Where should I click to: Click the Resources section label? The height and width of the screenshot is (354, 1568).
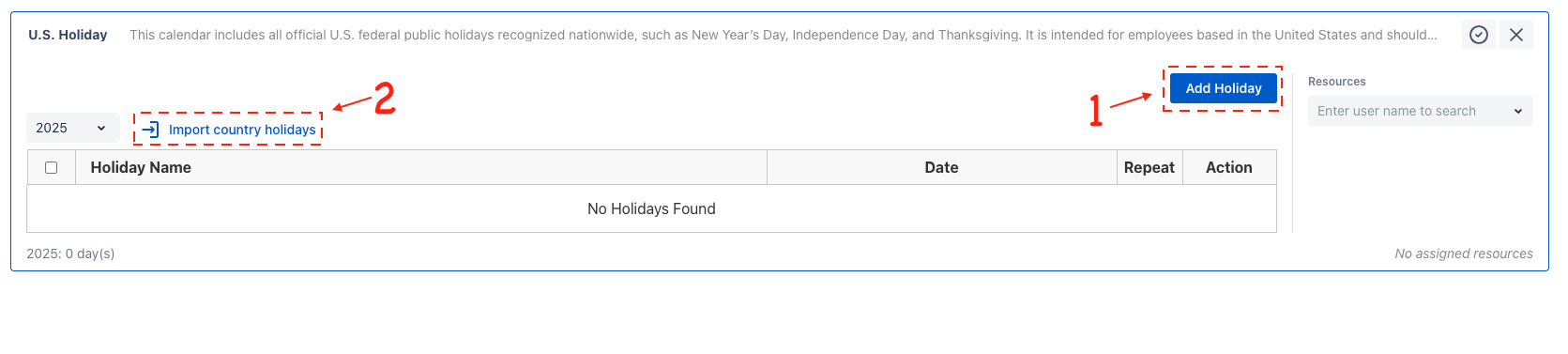[x=1337, y=82]
